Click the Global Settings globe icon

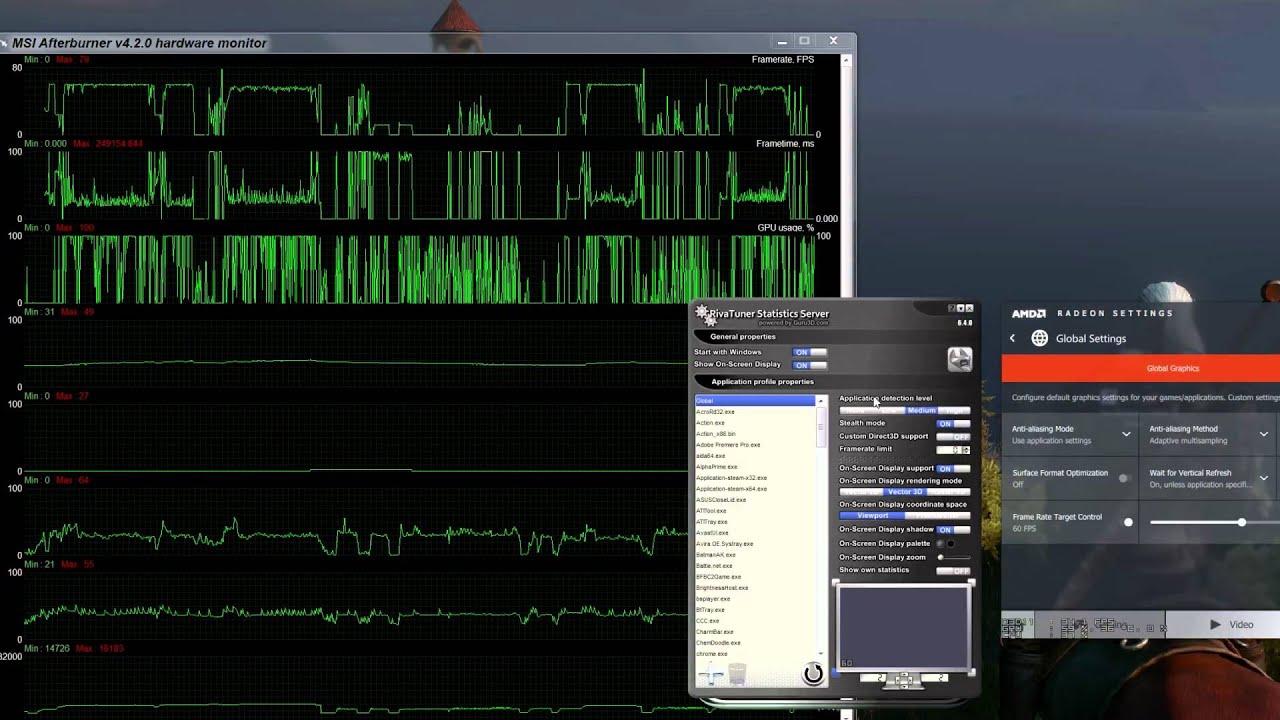coord(1040,338)
